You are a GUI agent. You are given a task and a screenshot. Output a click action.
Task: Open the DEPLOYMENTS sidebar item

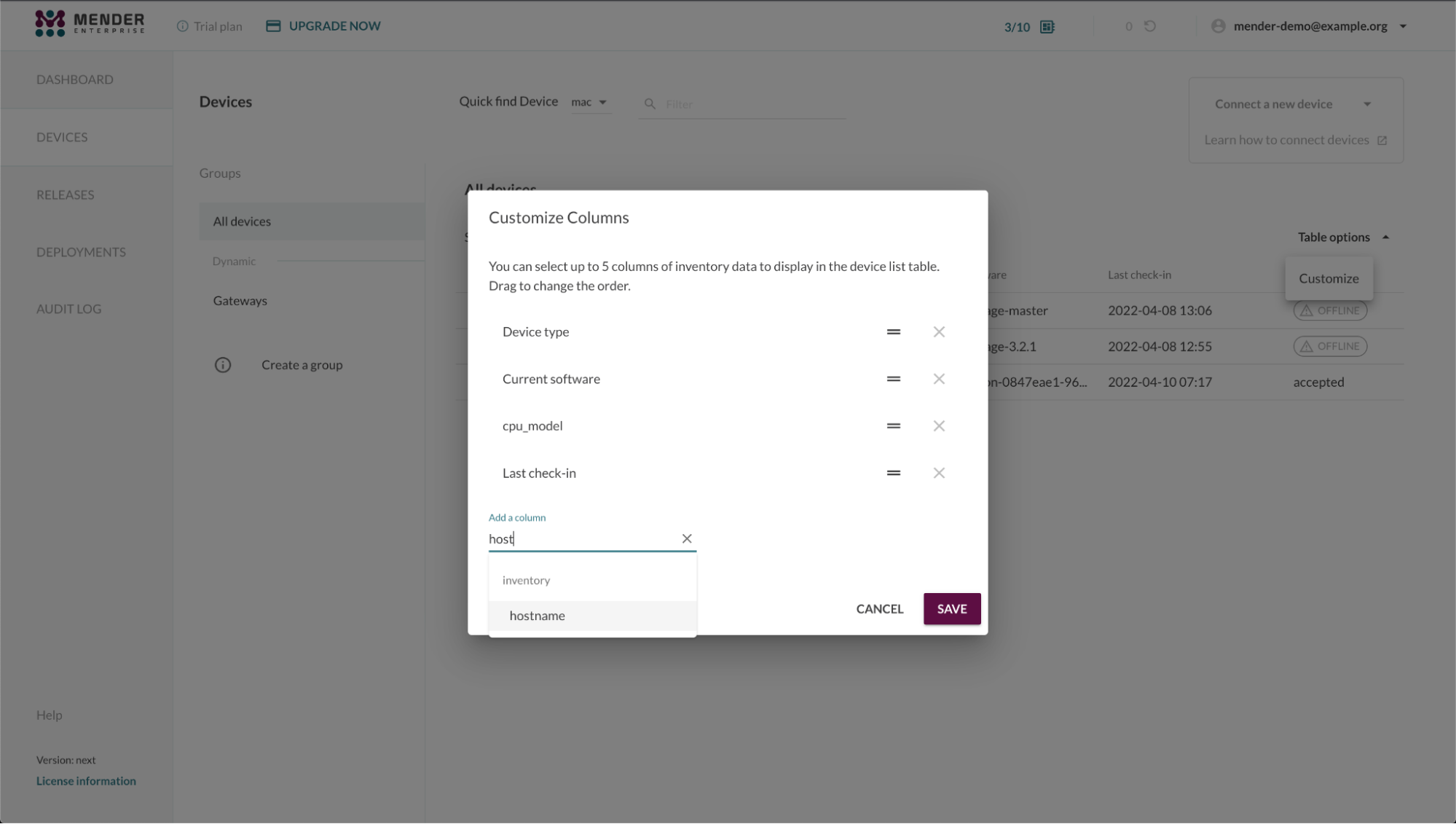81,251
